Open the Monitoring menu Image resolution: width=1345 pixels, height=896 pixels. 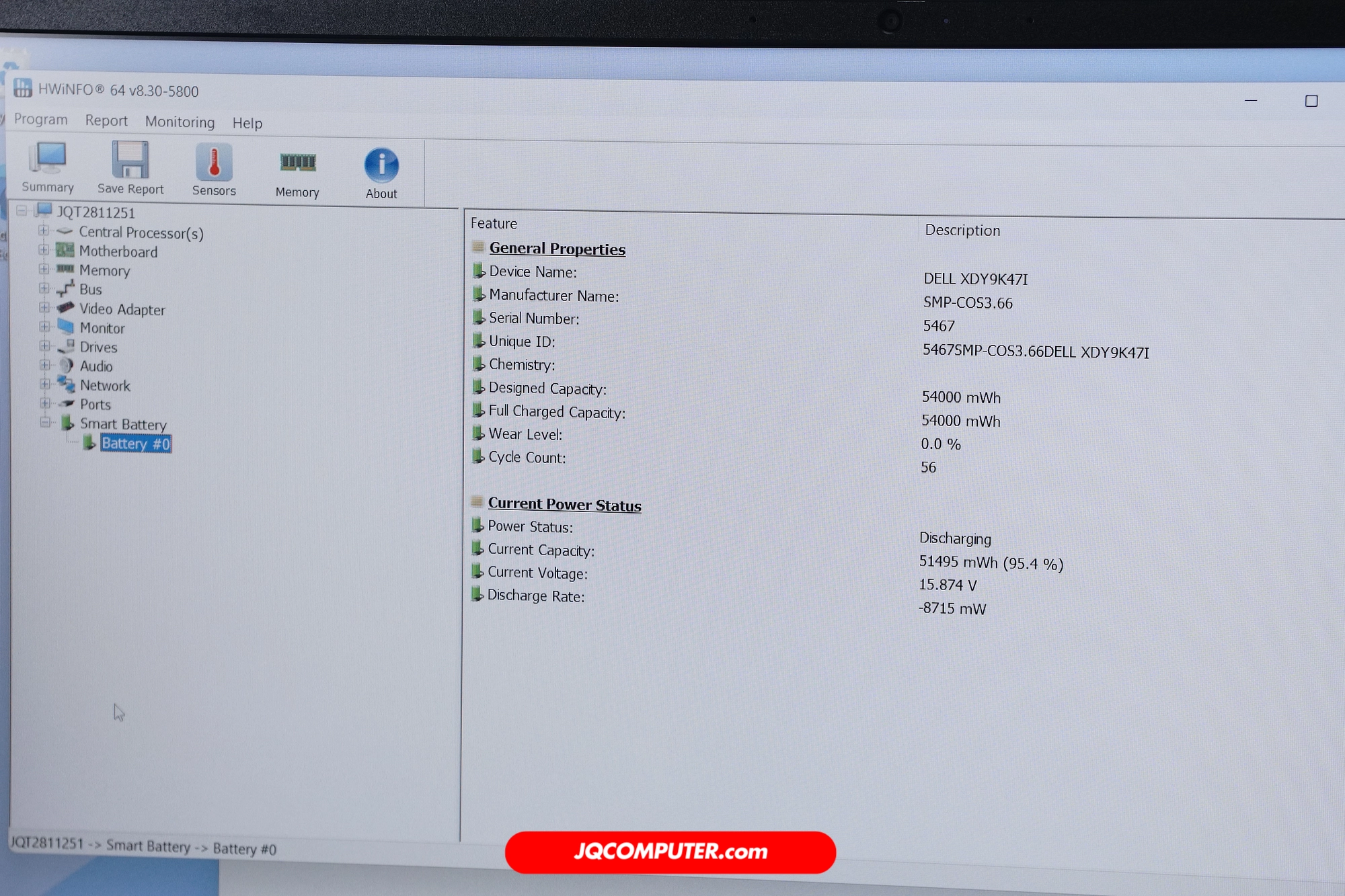point(180,122)
